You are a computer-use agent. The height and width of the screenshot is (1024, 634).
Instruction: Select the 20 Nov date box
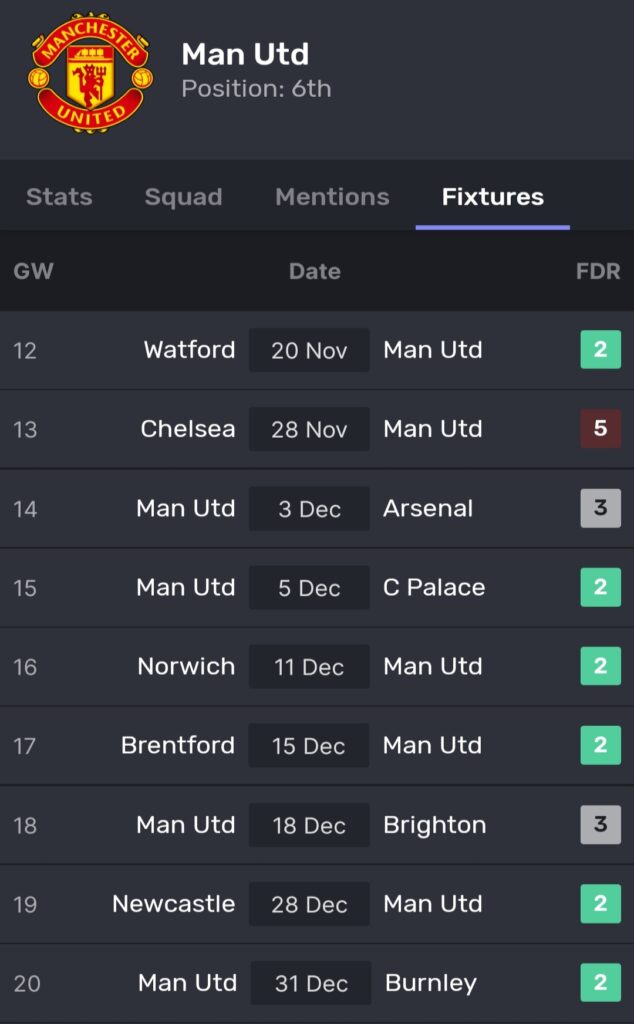coord(309,350)
